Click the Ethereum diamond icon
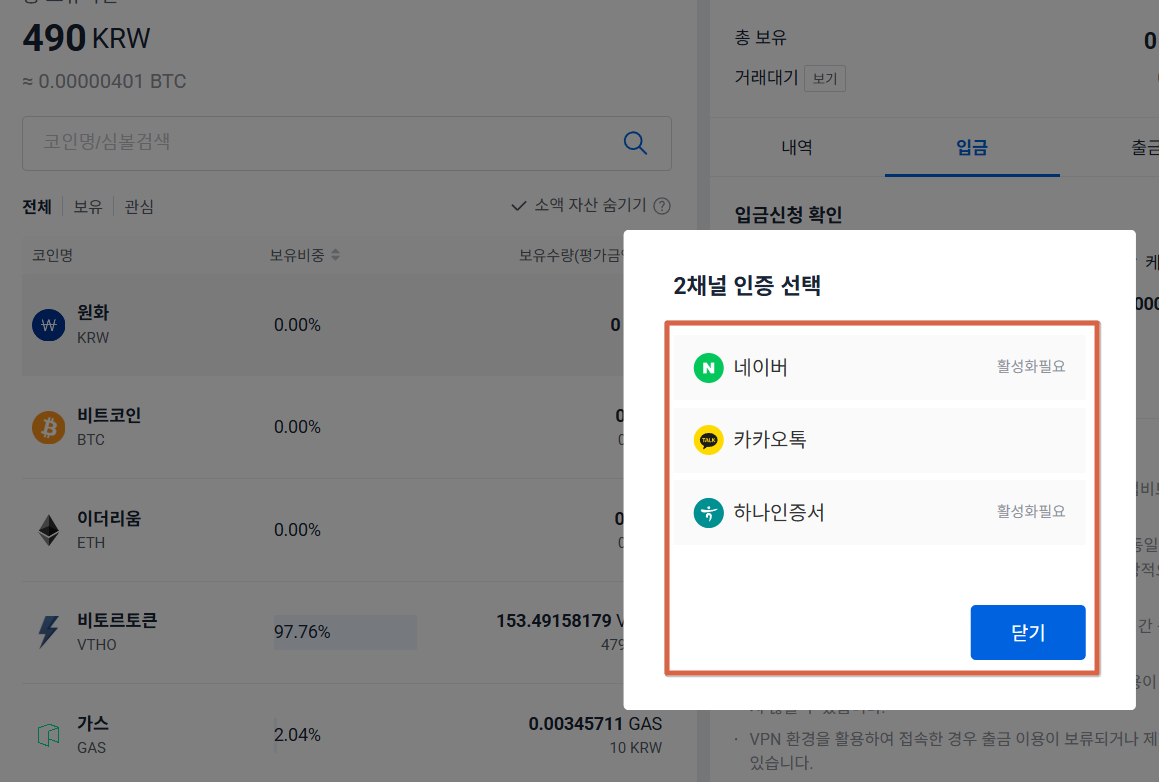This screenshot has height=782, width=1159. click(x=49, y=530)
